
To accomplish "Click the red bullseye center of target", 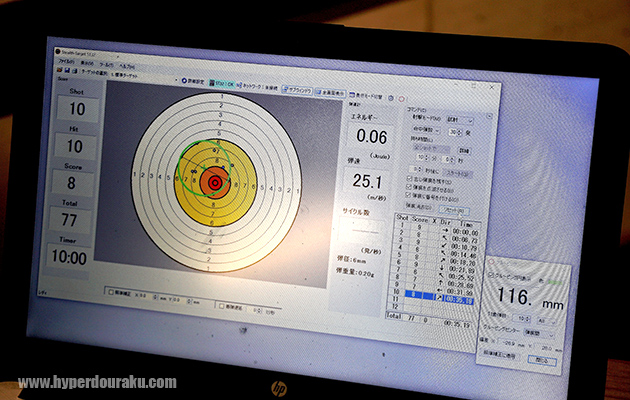I will 213,182.
